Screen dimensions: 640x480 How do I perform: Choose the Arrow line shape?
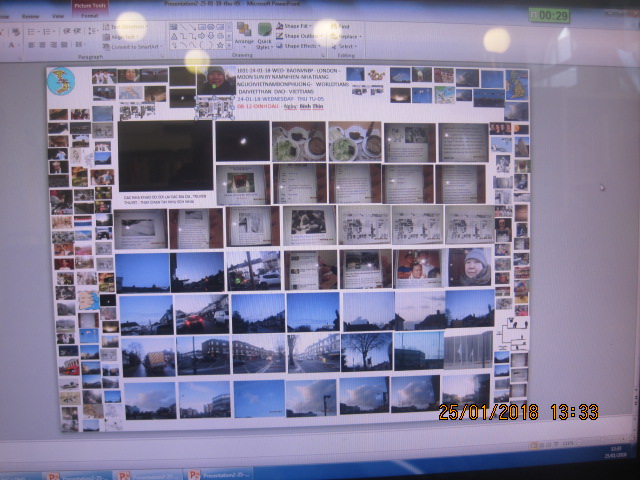click(x=192, y=27)
